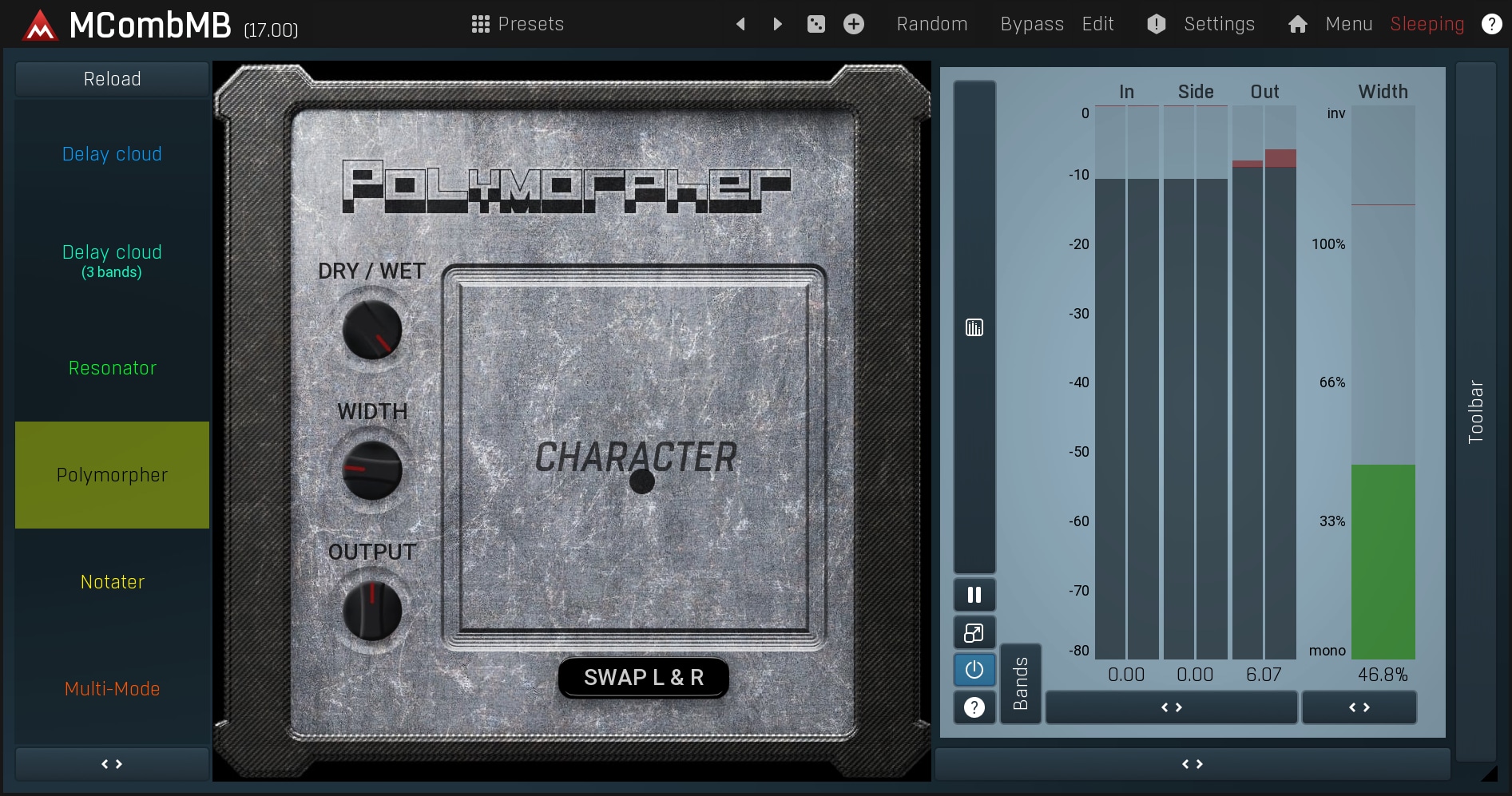Open the home icon menu
The image size is (1512, 796).
point(1297,24)
